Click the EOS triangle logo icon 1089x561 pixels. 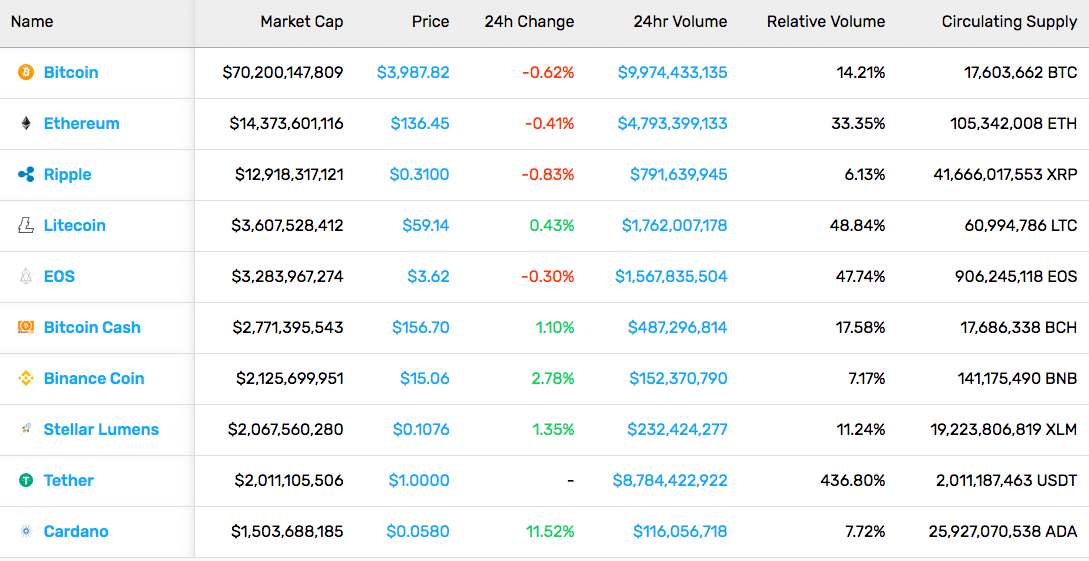[26, 276]
